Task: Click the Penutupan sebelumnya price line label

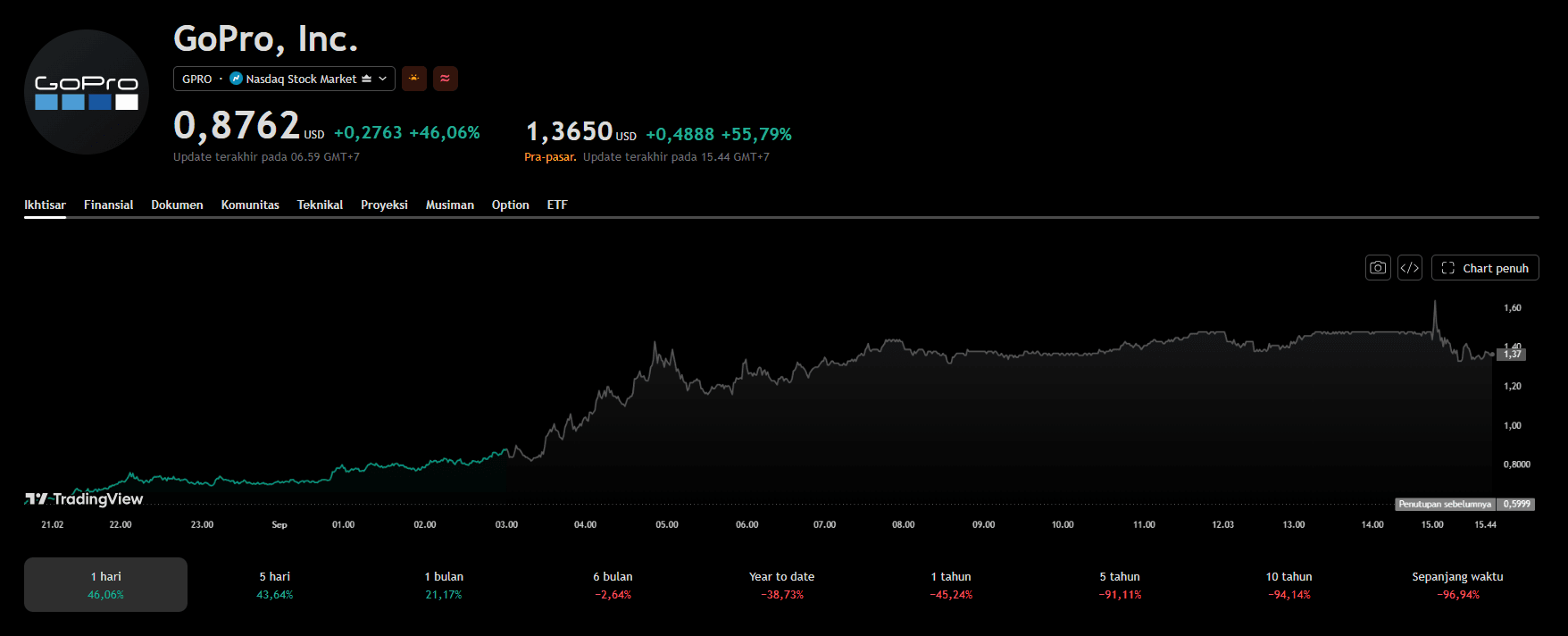Action: pyautogui.click(x=1445, y=504)
